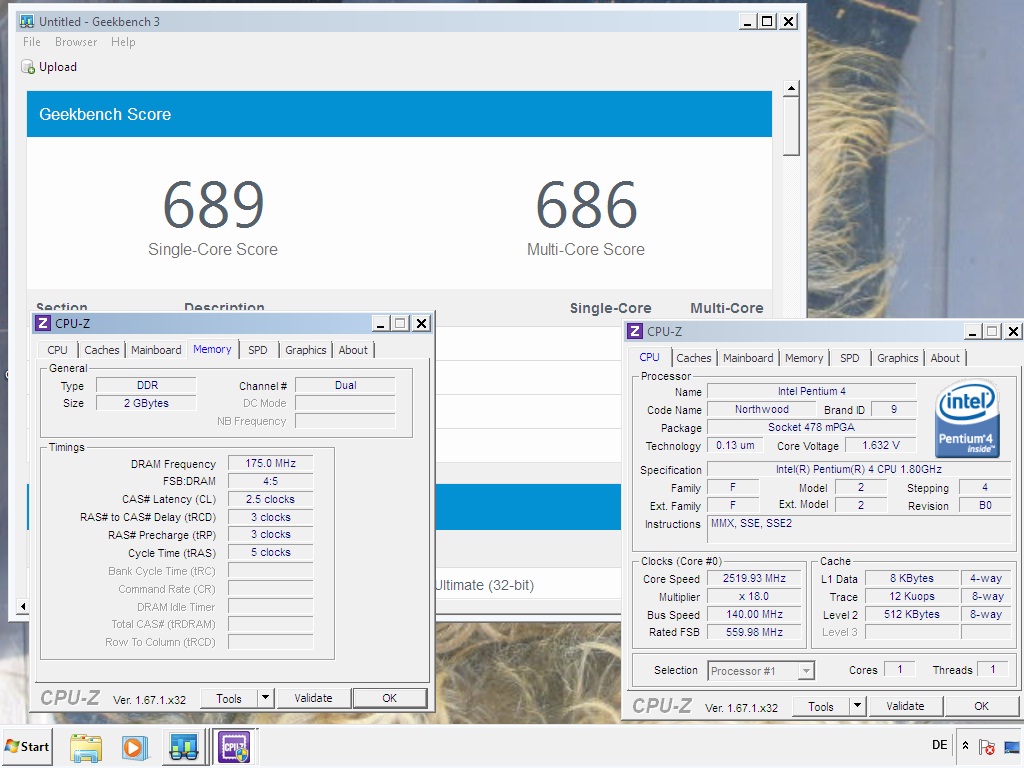Open the Help menu in Geekbench
The width and height of the screenshot is (1024, 768).
tap(123, 42)
